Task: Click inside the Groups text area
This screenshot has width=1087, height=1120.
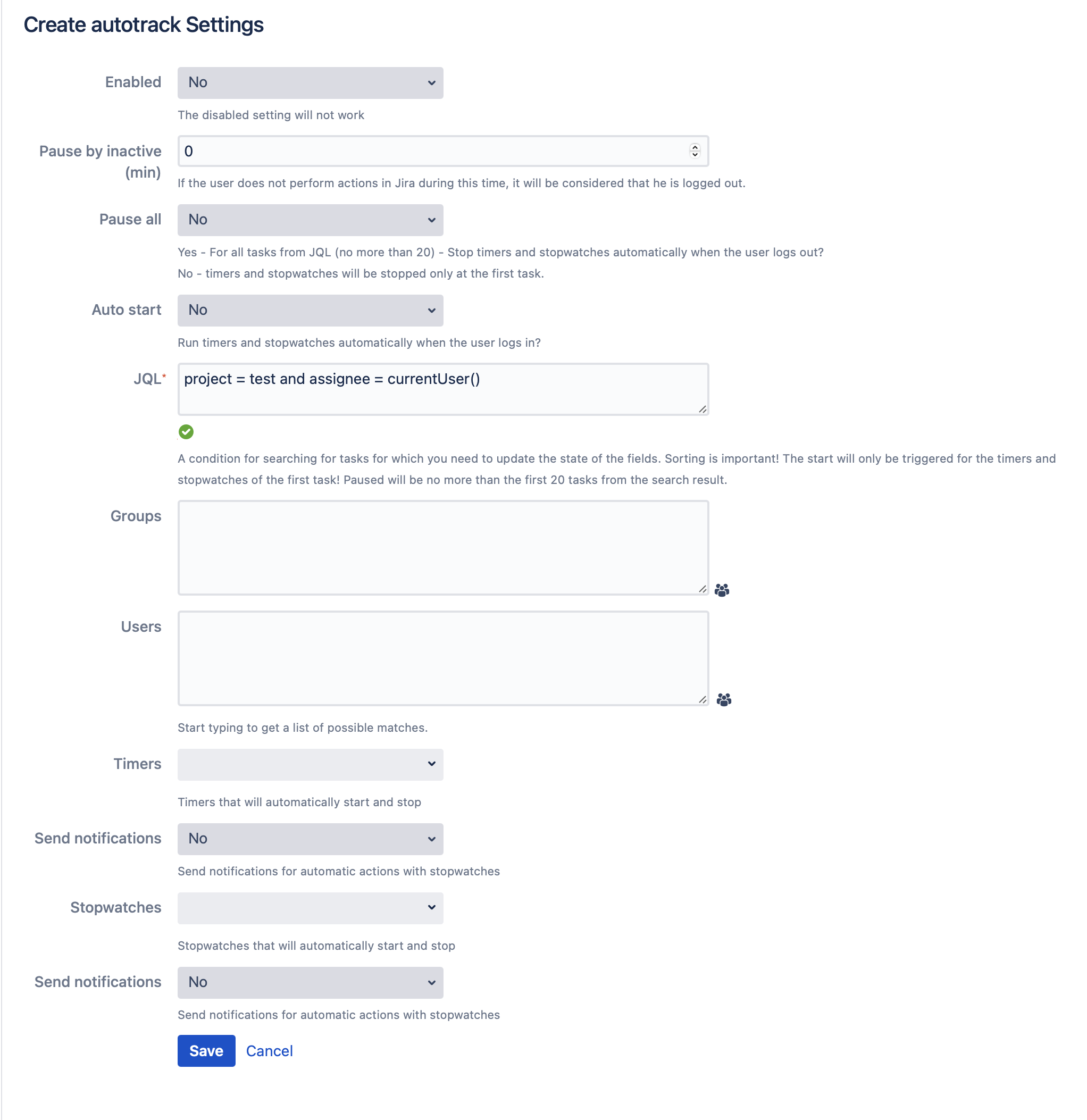Action: [x=444, y=547]
